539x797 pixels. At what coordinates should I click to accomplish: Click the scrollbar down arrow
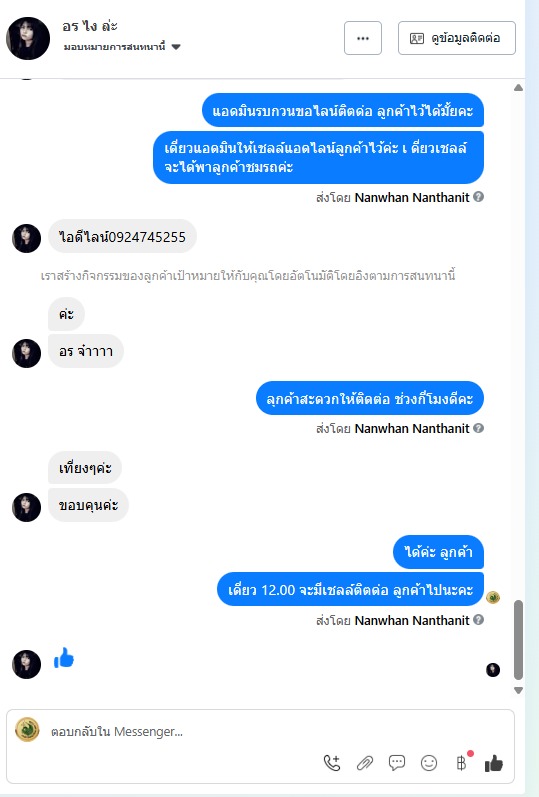click(518, 690)
